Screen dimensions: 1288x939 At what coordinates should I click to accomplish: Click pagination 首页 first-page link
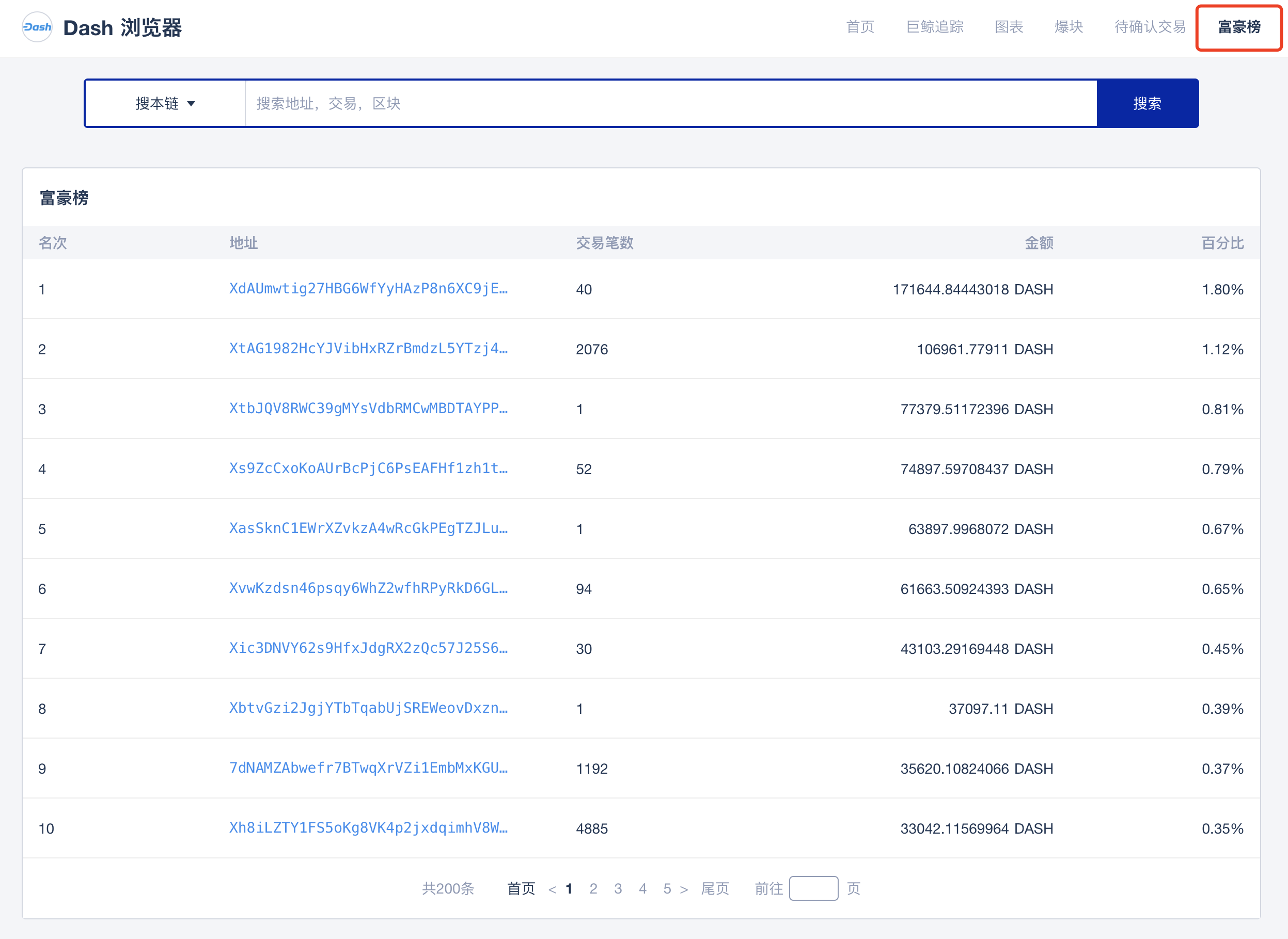(x=521, y=888)
